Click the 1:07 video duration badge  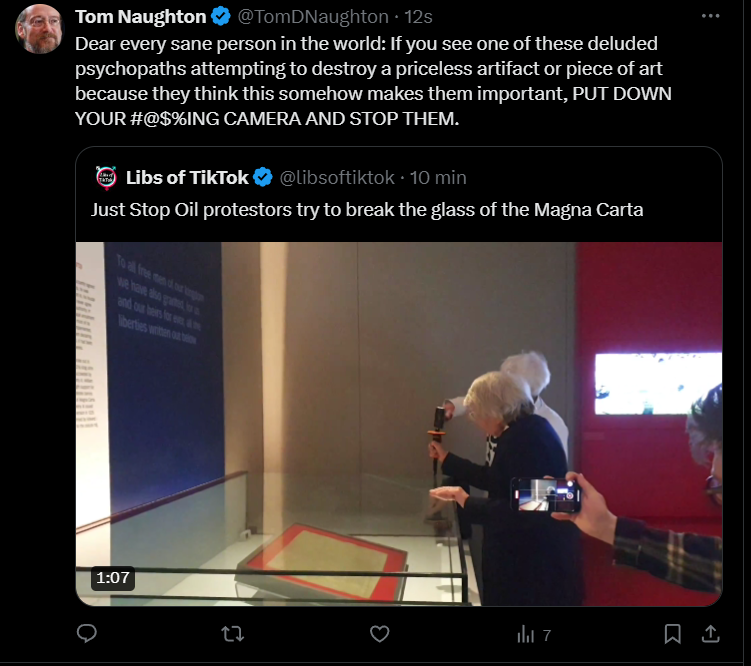(x=113, y=578)
